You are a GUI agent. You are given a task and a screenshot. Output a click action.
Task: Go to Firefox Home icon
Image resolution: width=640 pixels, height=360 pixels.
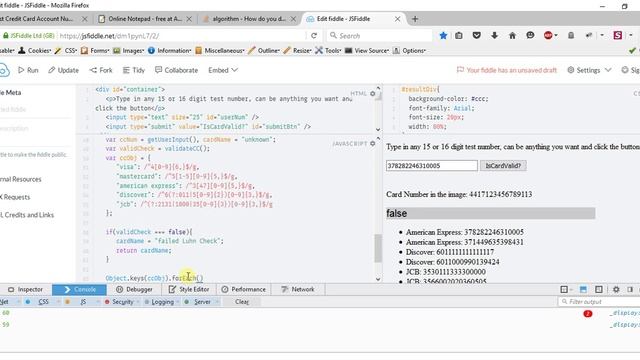point(512,36)
